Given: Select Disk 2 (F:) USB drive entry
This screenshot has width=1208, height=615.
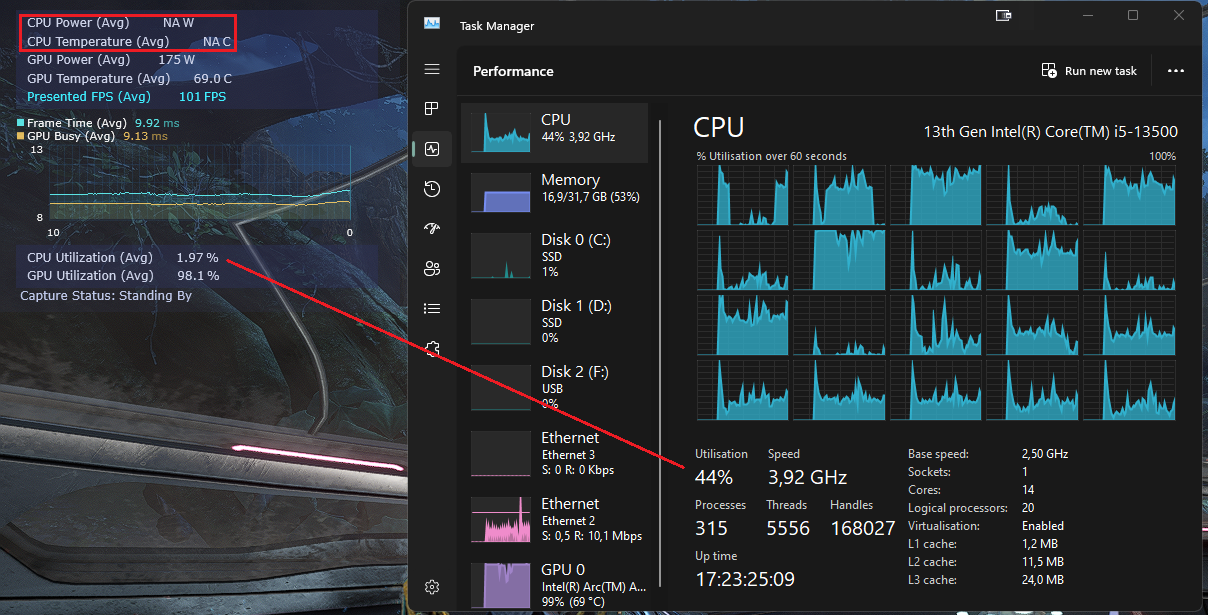Looking at the screenshot, I should pyautogui.click(x=555, y=386).
